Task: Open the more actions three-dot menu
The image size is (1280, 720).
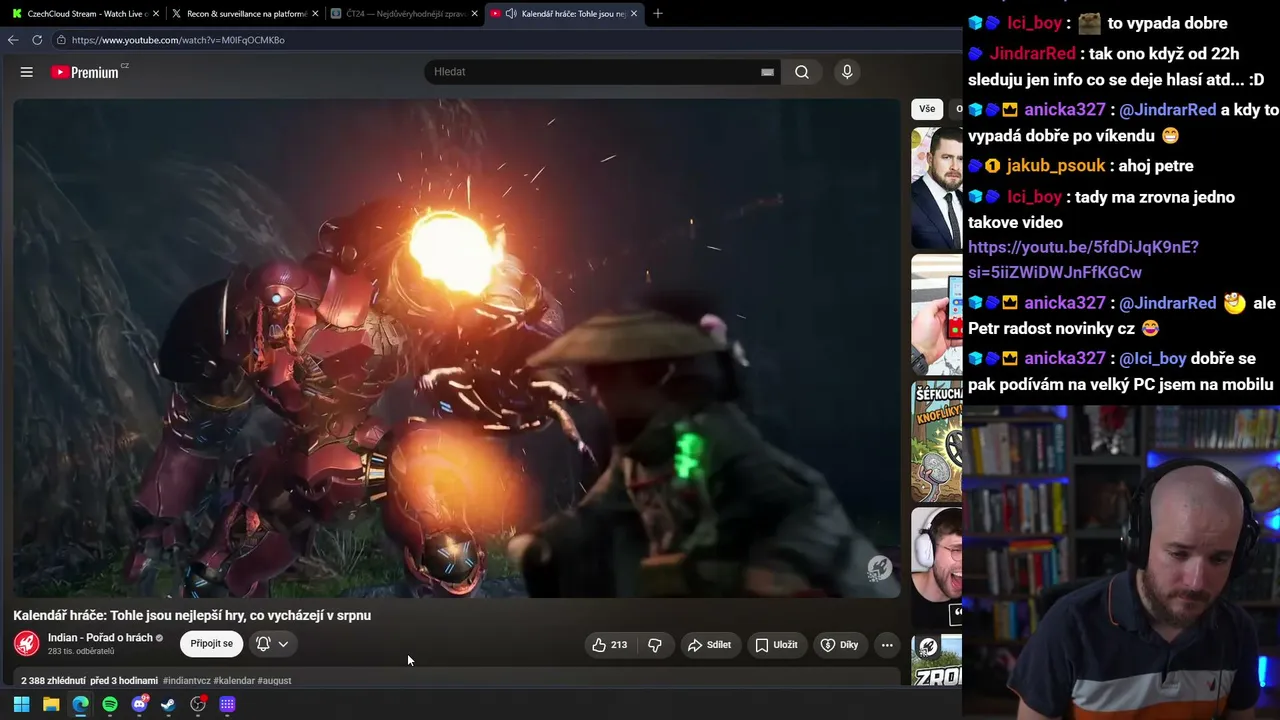Action: click(x=887, y=645)
